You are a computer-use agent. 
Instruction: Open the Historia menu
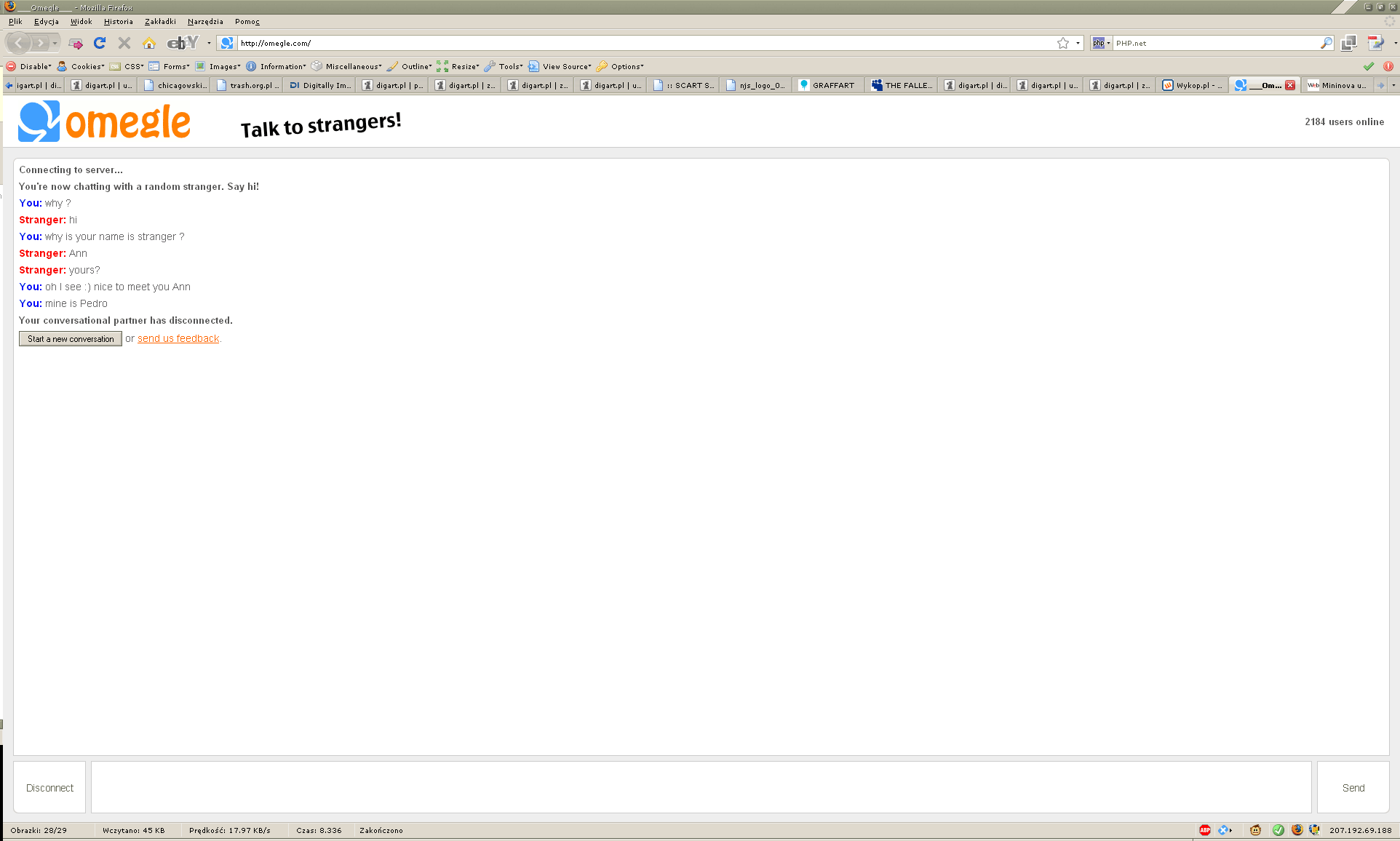[x=118, y=22]
